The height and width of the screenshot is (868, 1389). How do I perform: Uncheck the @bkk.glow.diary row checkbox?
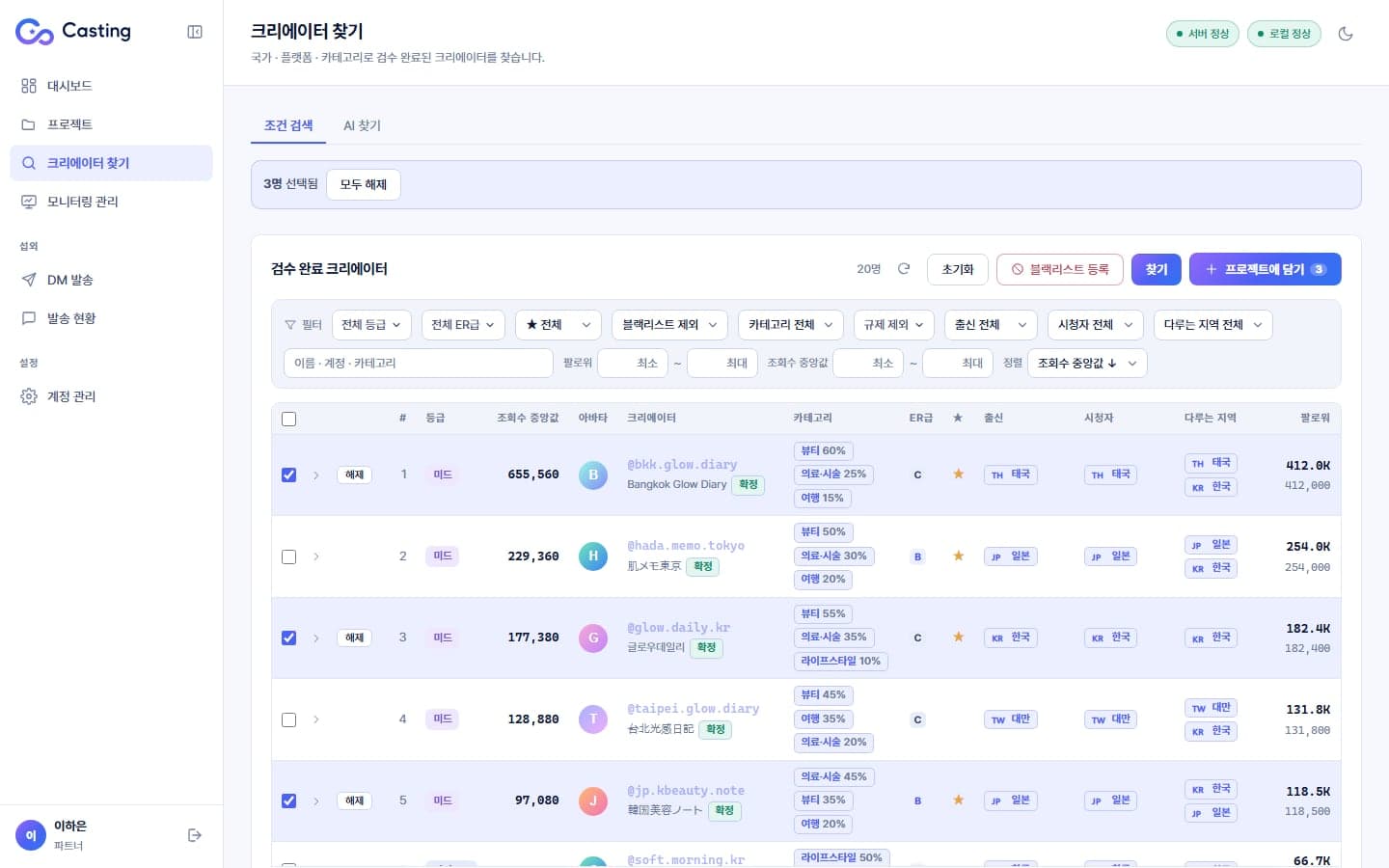tap(288, 475)
